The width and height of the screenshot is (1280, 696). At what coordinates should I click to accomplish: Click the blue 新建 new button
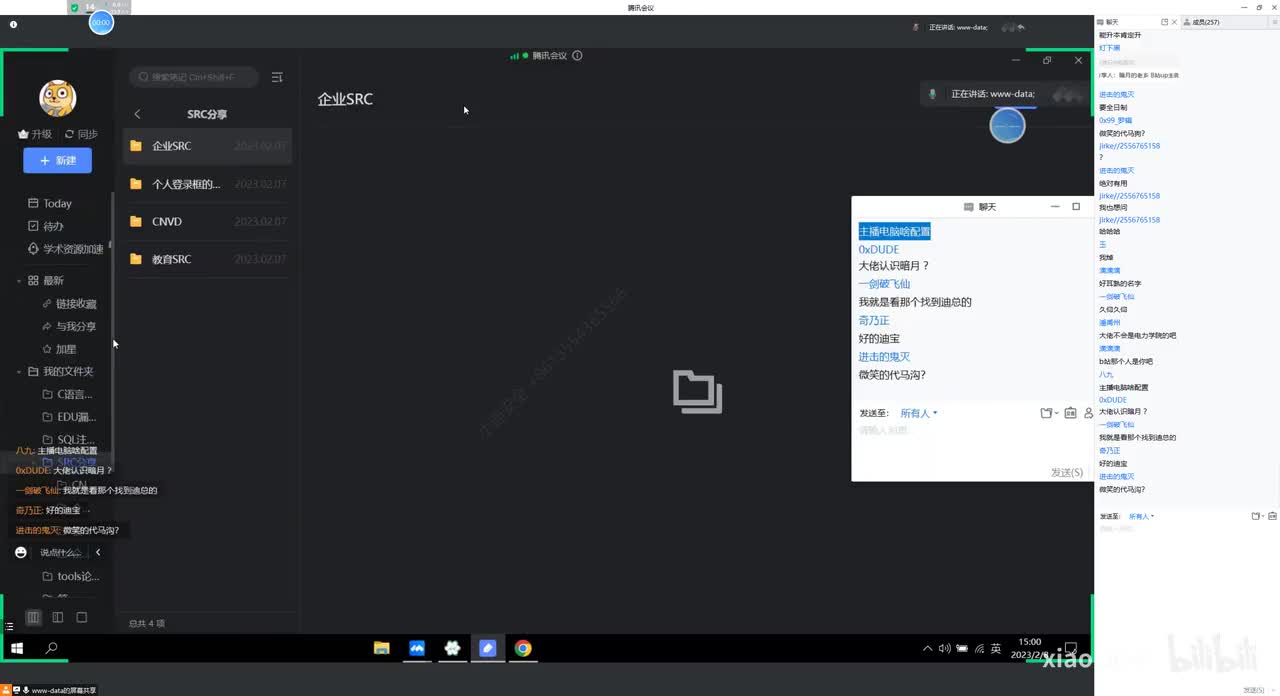(x=58, y=160)
